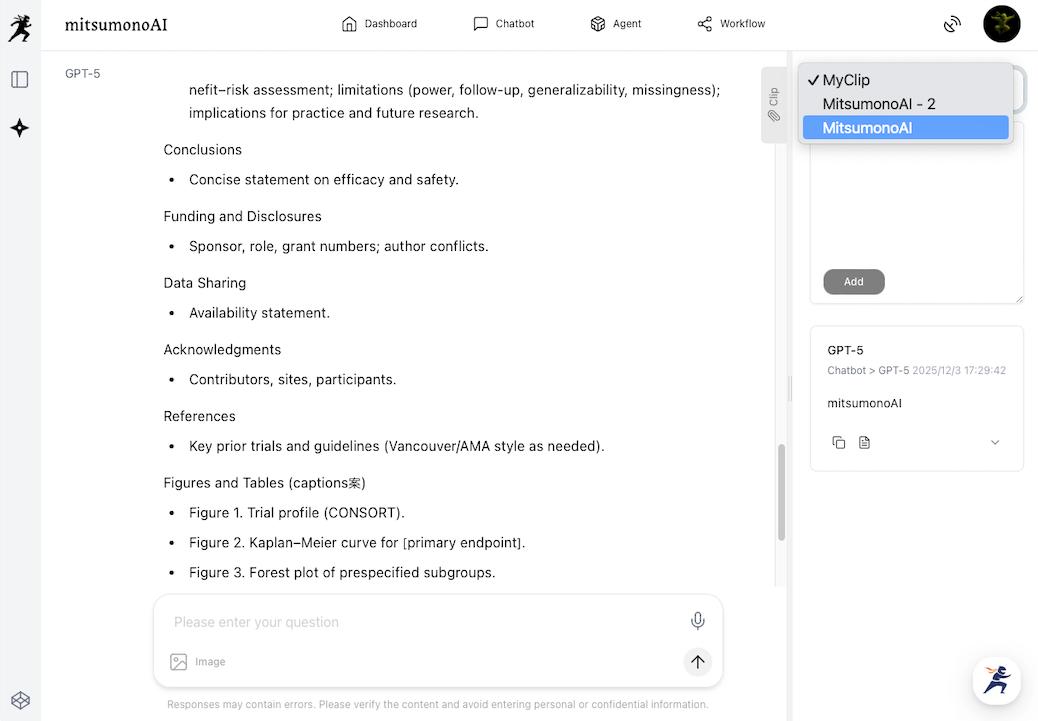Click the satellite broadcast icon in header

tap(952, 24)
